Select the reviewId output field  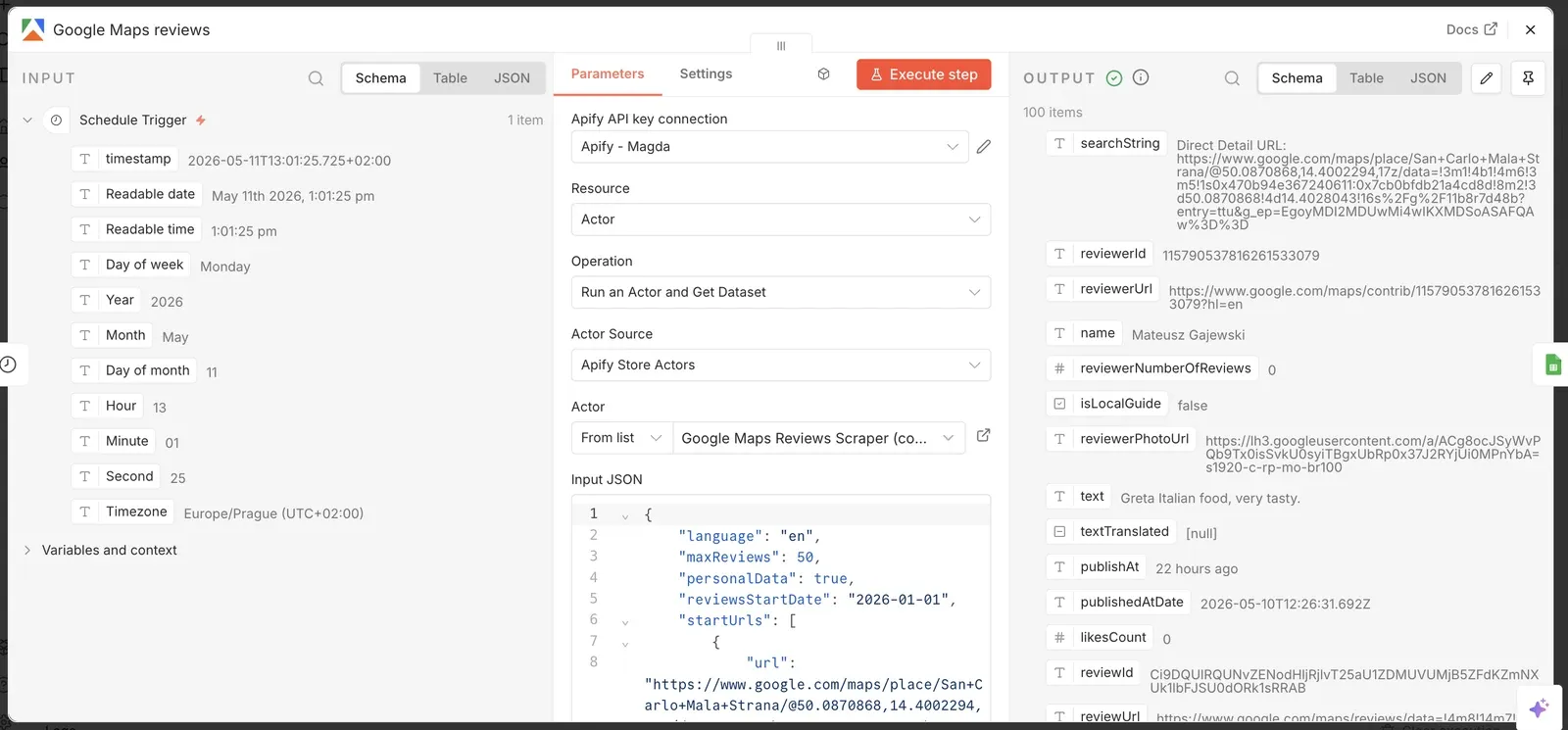[x=1094, y=673]
